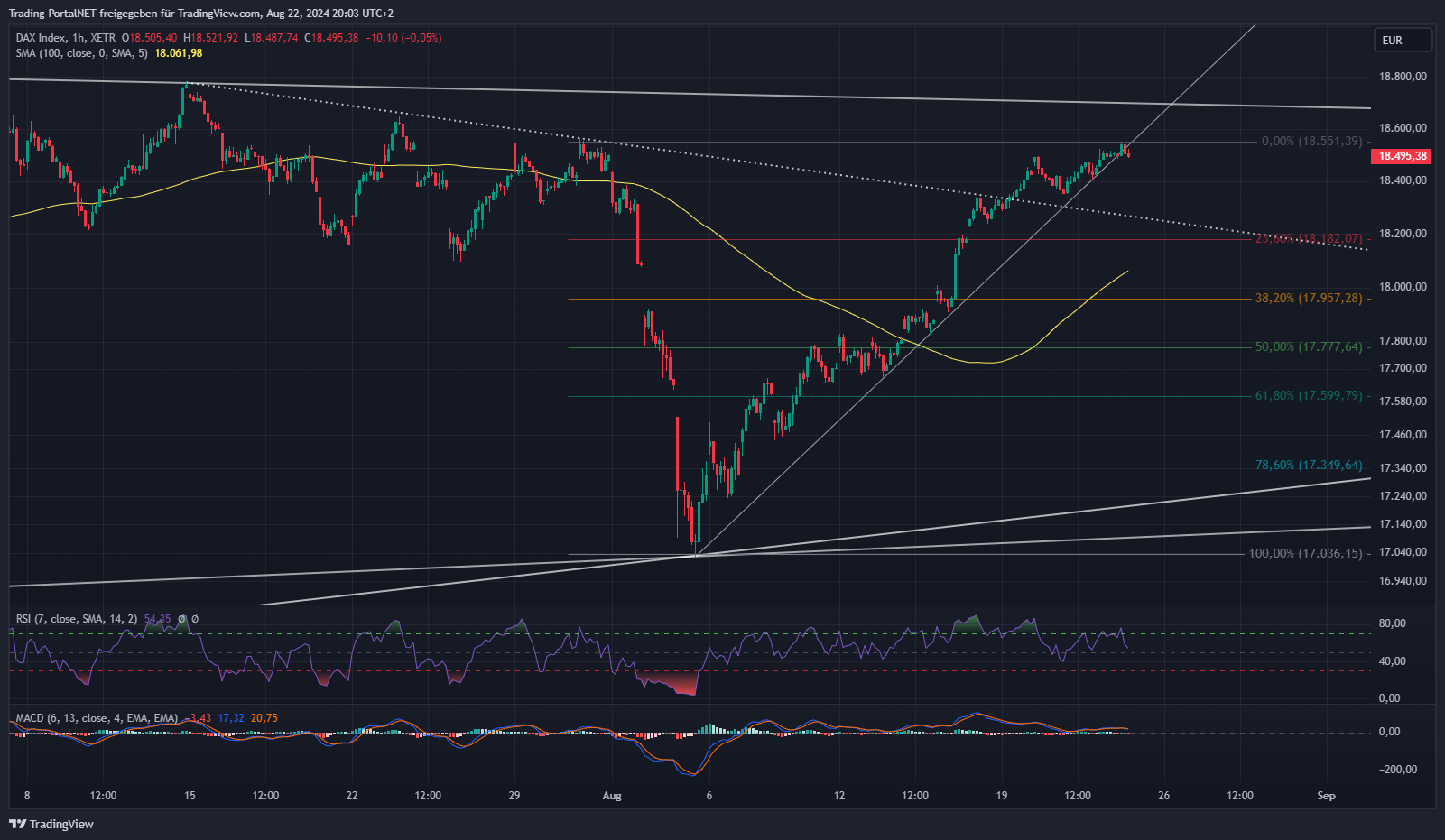Open the EUR currency selector
Screen dimensions: 1445x840
coord(1403,40)
